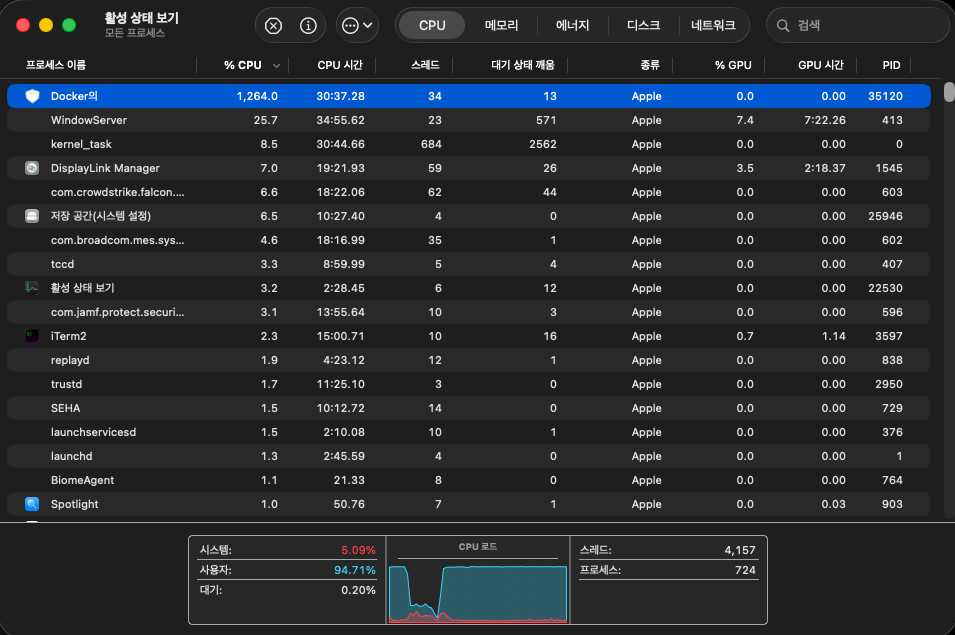Click the 스레드 count 4,157

click(x=740, y=550)
